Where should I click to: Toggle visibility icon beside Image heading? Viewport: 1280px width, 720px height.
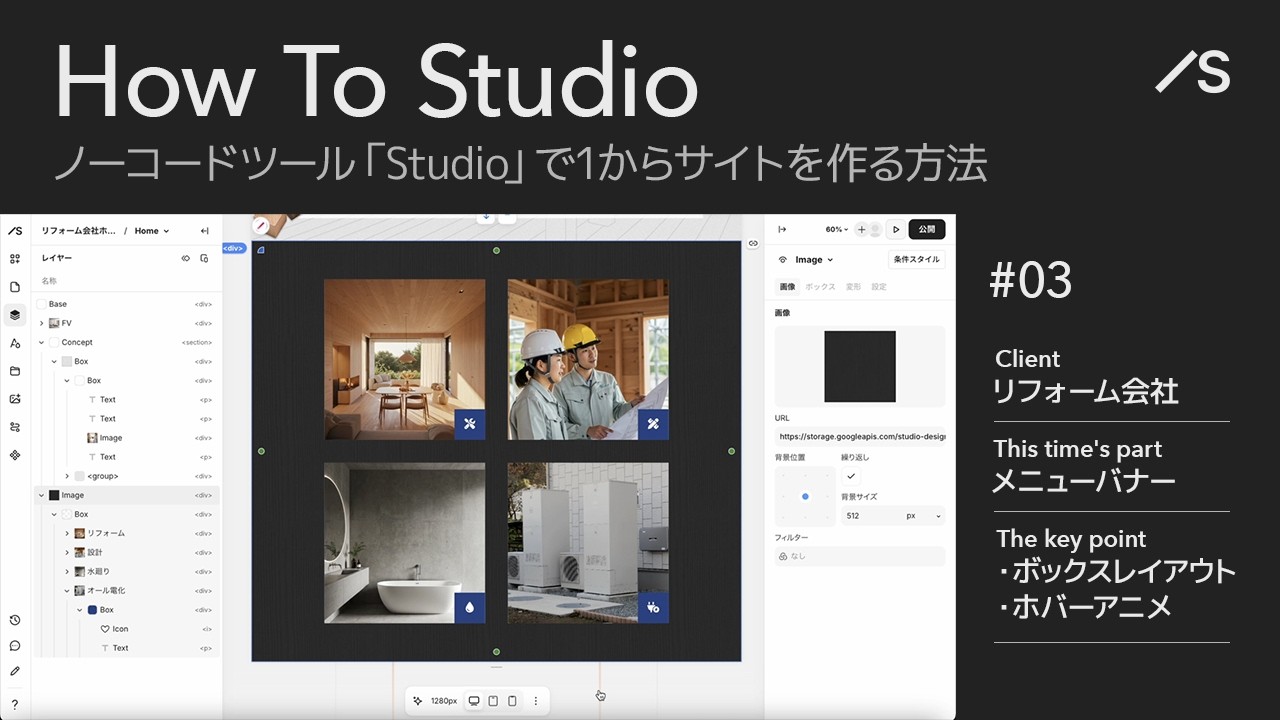[x=782, y=260]
